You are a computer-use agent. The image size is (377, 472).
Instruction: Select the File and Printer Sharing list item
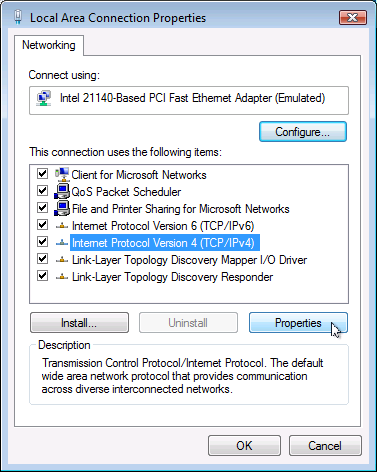pos(181,209)
